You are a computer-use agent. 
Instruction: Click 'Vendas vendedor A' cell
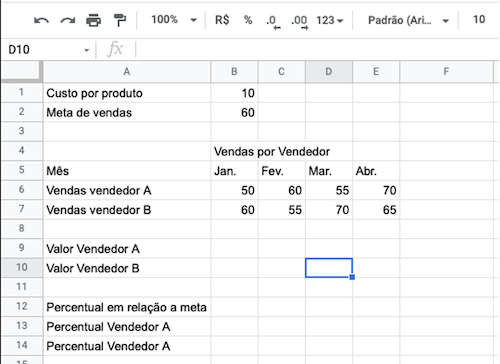pyautogui.click(x=127, y=190)
